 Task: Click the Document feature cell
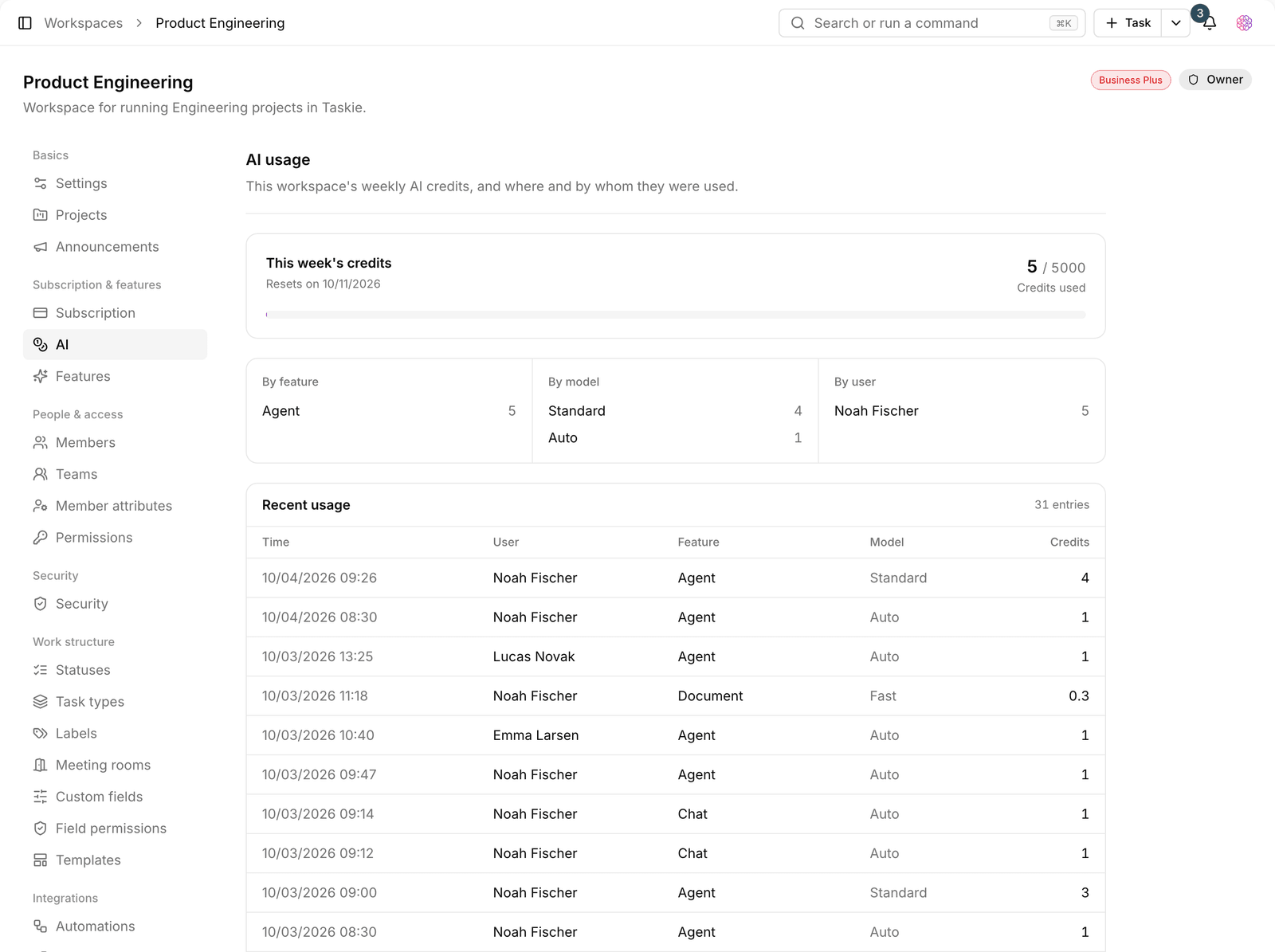(710, 695)
